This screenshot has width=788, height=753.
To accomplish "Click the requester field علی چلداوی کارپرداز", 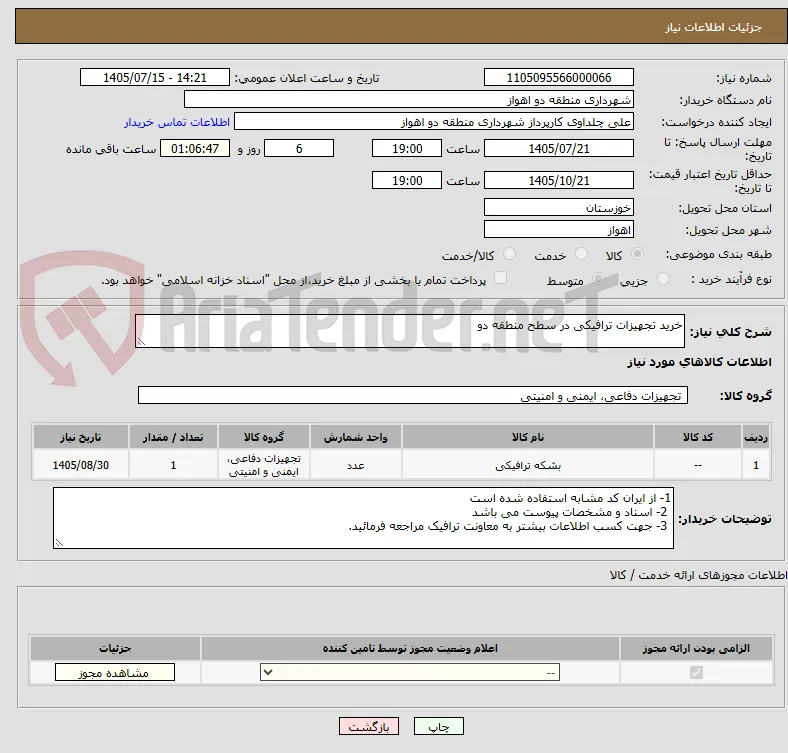I will click(434, 122).
